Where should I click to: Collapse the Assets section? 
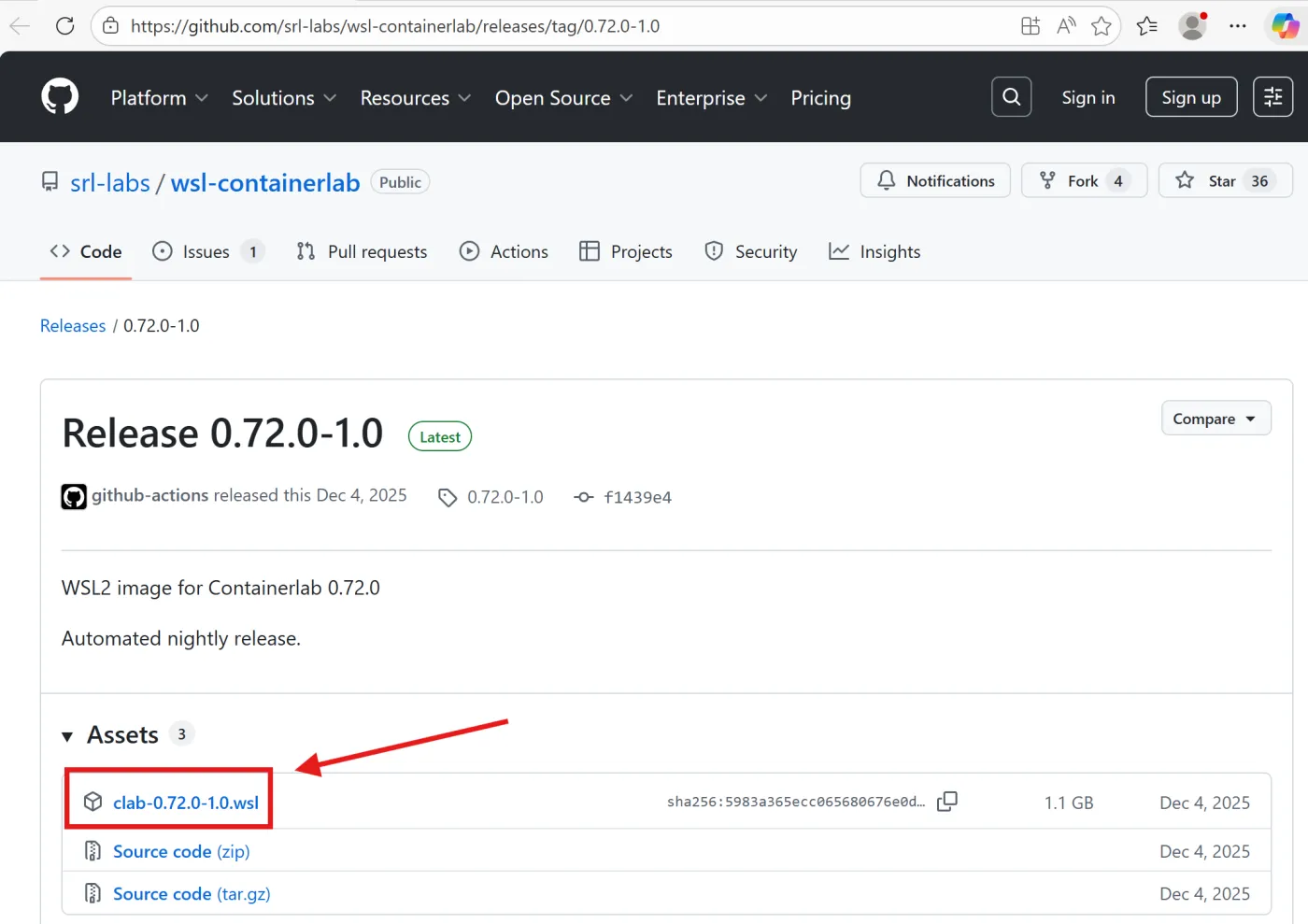[67, 736]
